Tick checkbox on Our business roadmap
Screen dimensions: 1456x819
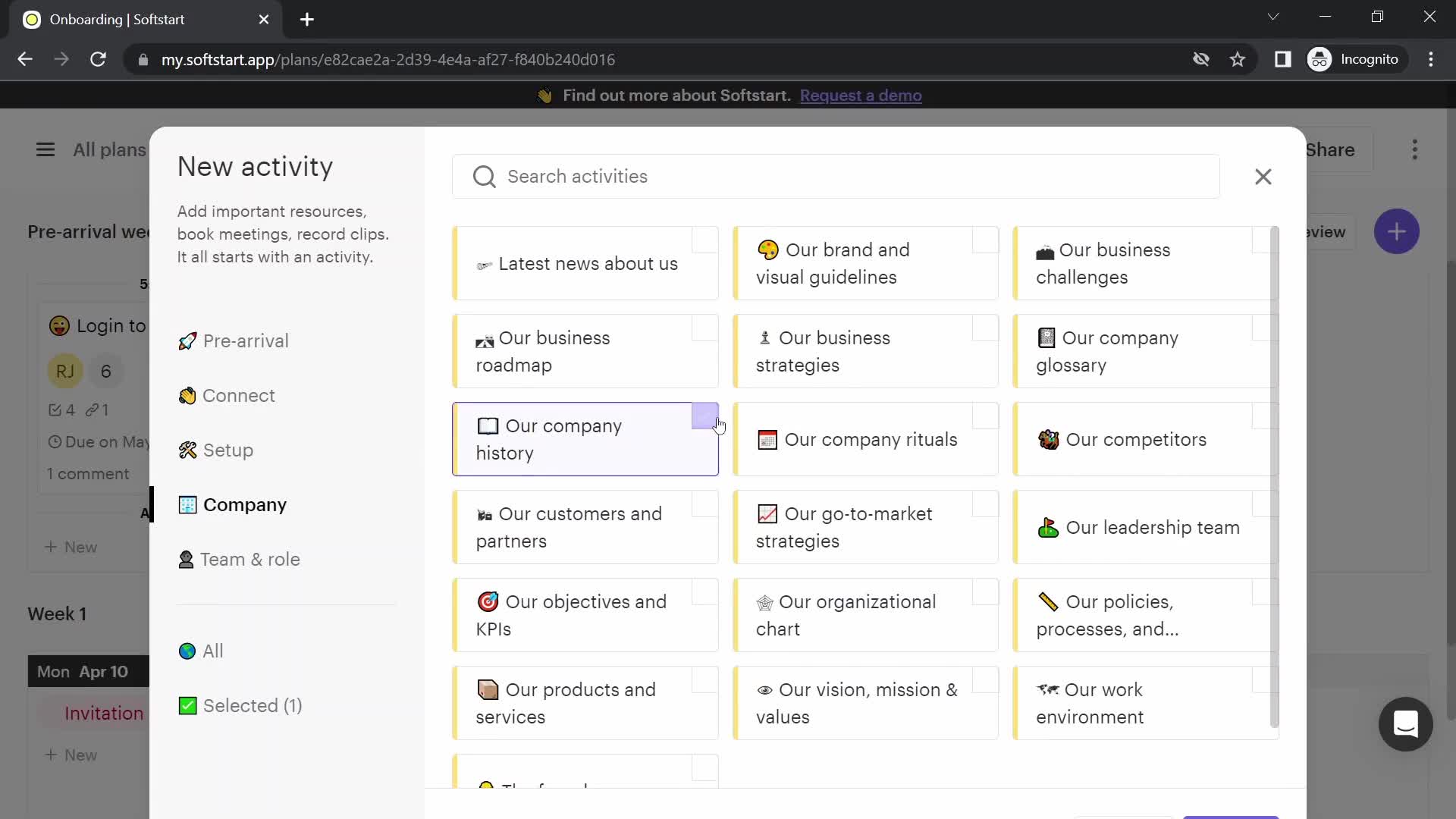pyautogui.click(x=704, y=328)
